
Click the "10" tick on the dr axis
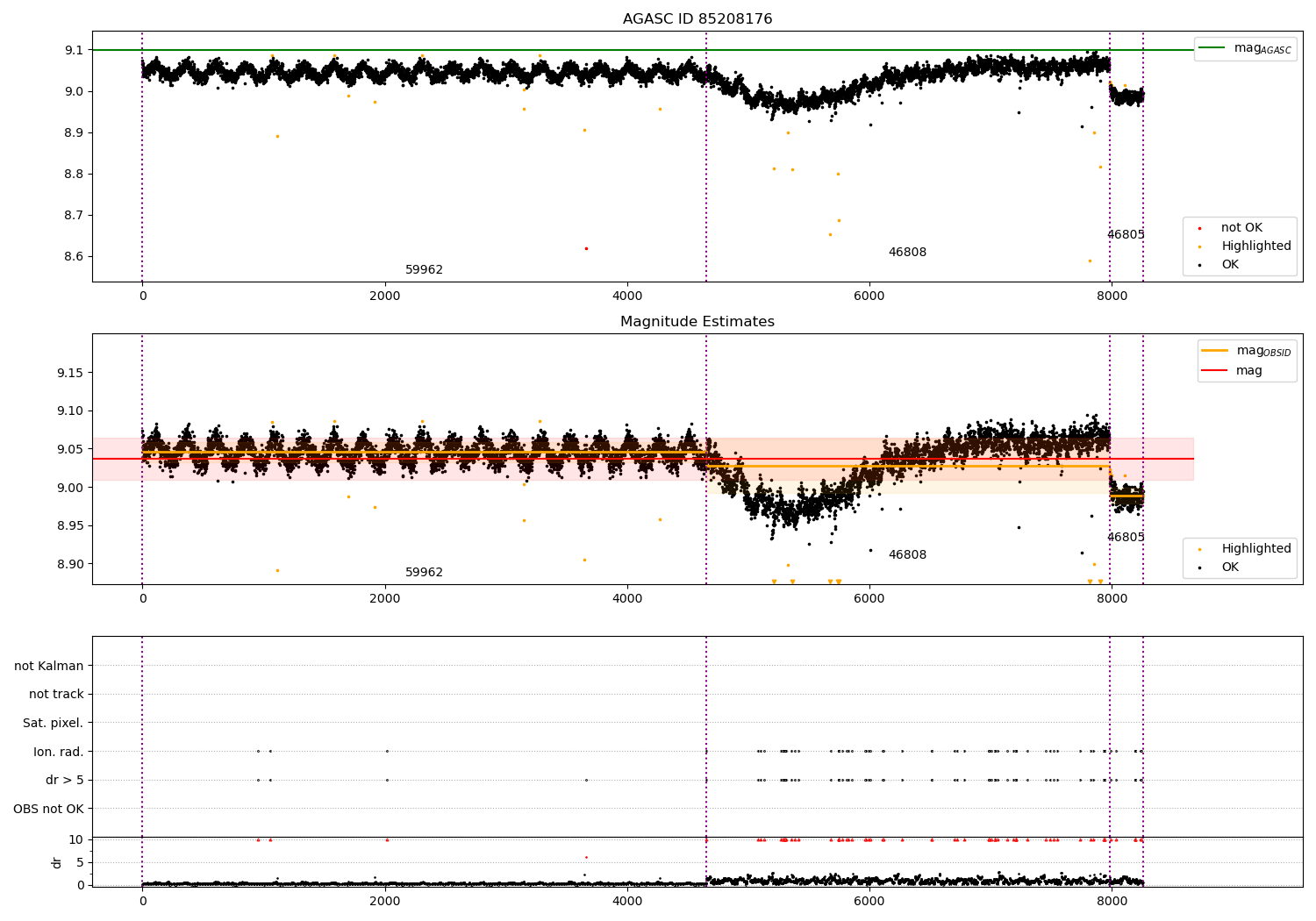pyautogui.click(x=76, y=840)
